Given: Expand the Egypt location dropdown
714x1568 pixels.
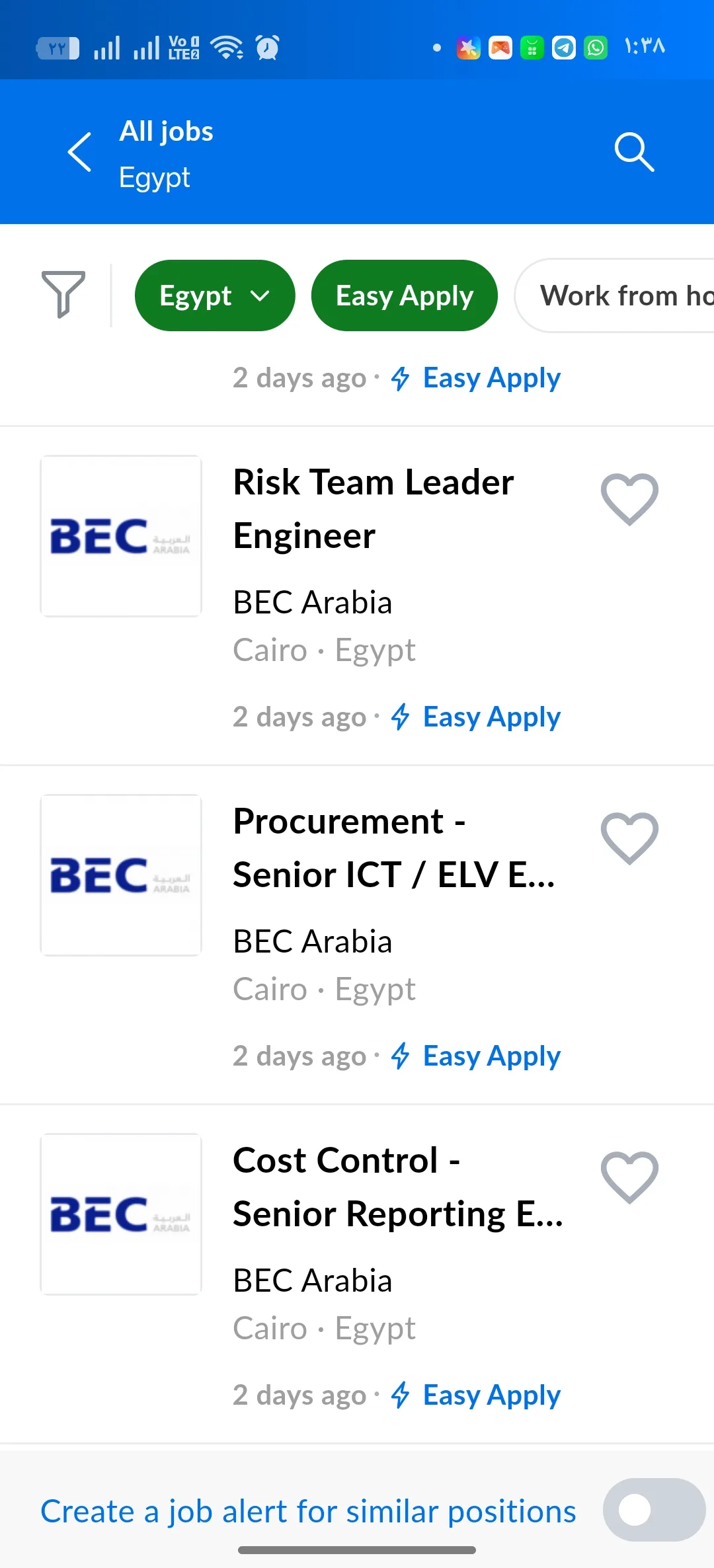Looking at the screenshot, I should (x=215, y=295).
